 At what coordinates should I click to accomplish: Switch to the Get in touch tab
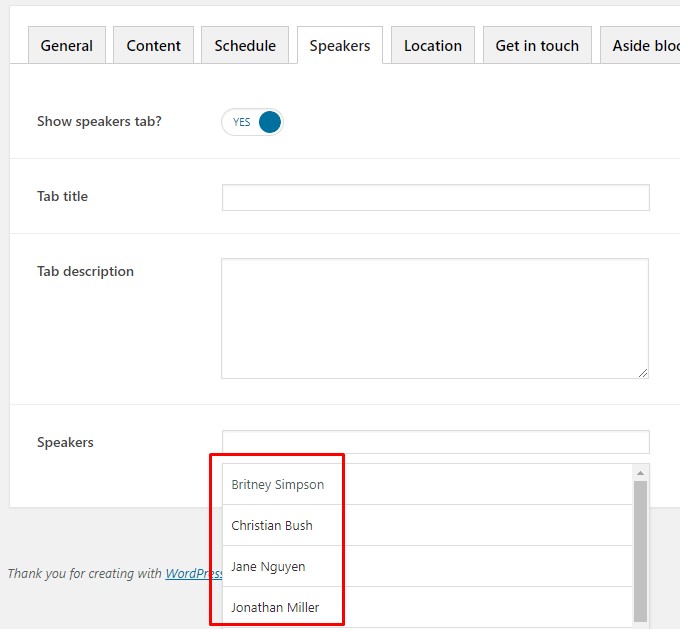537,46
